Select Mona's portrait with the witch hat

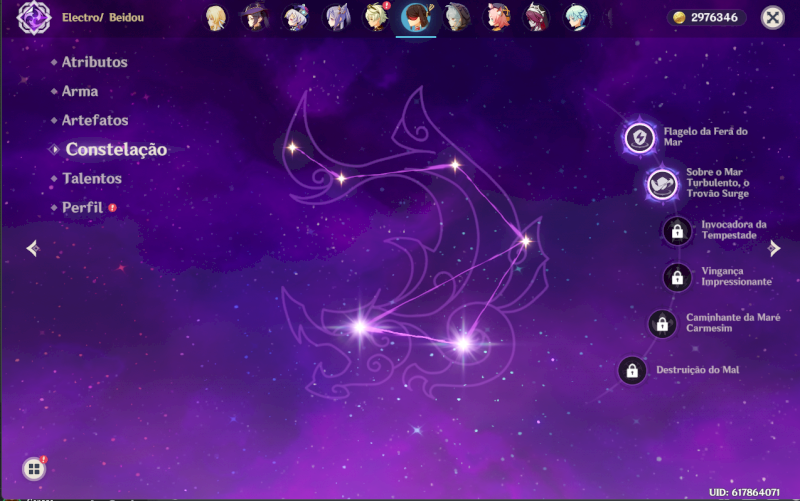(x=256, y=18)
